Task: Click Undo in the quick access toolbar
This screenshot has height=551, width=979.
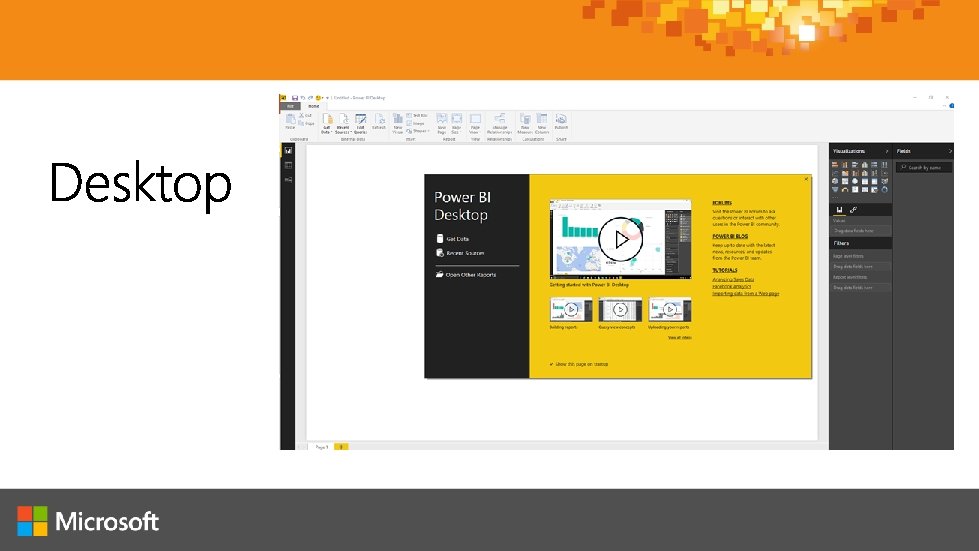Action: pos(303,98)
